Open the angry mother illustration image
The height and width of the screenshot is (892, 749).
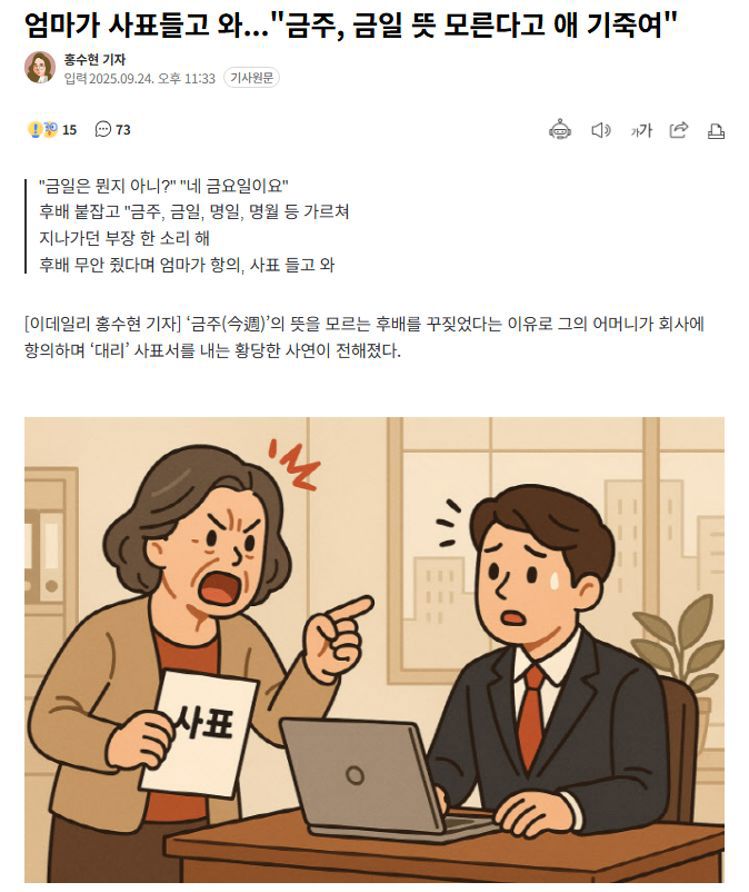tap(374, 650)
